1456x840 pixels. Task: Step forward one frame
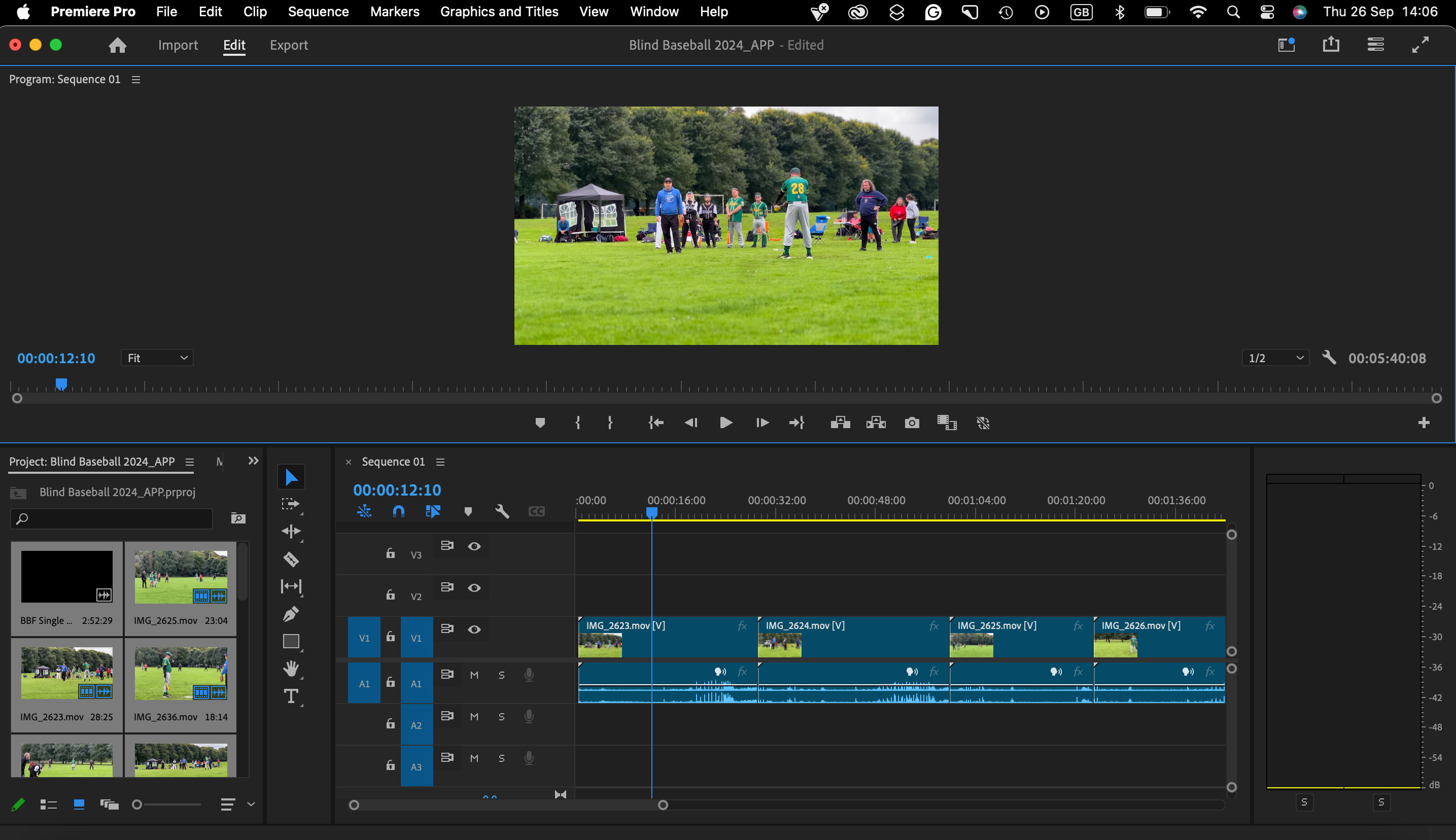click(762, 423)
